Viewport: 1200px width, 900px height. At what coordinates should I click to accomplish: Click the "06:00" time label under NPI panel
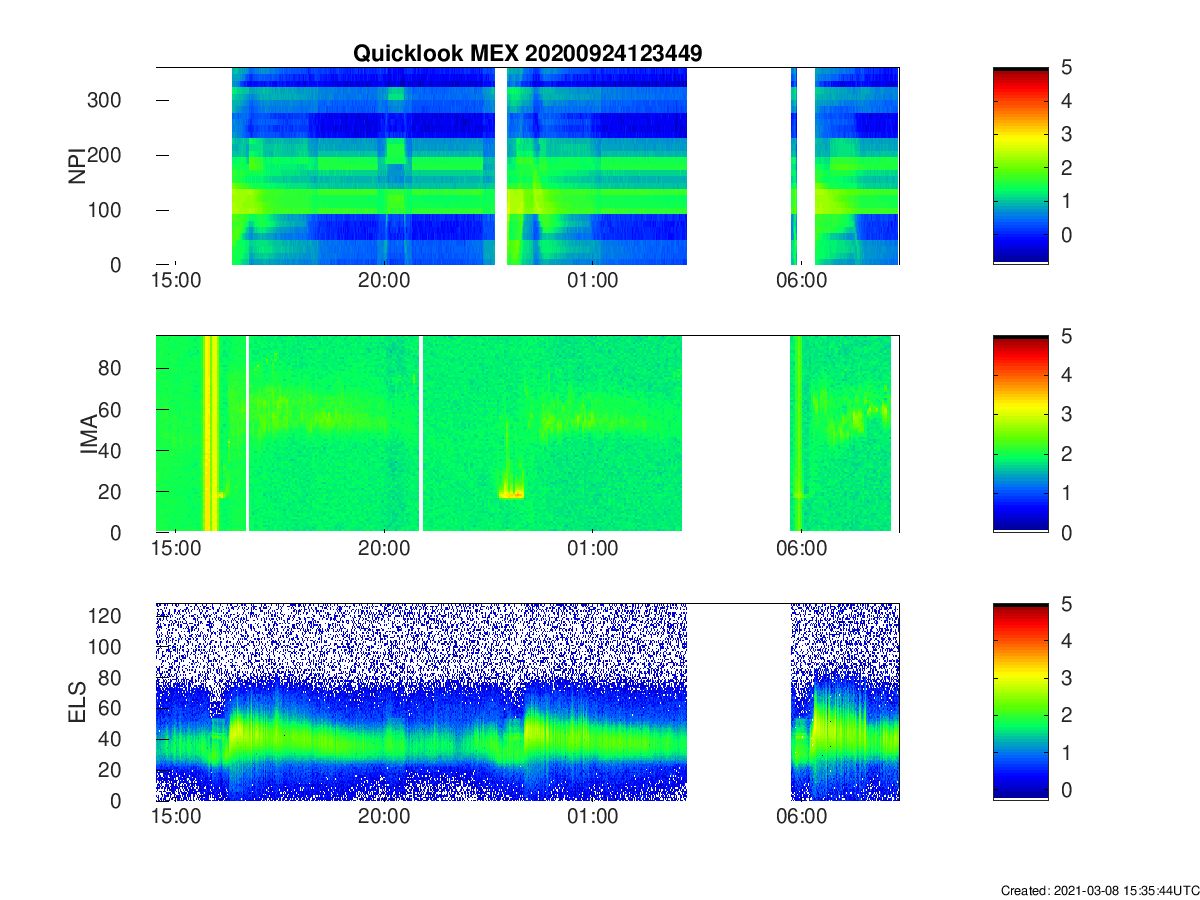pos(802,281)
